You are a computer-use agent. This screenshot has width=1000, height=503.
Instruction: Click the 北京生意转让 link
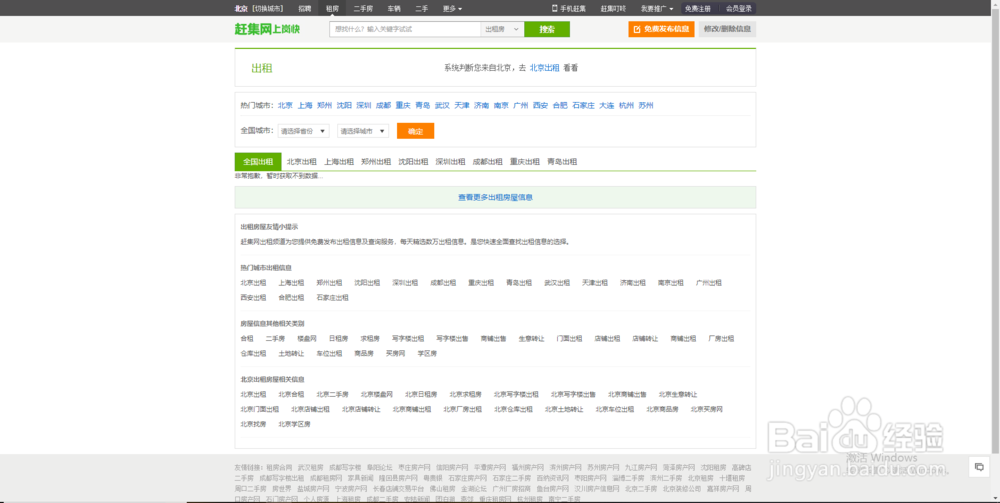tap(678, 395)
